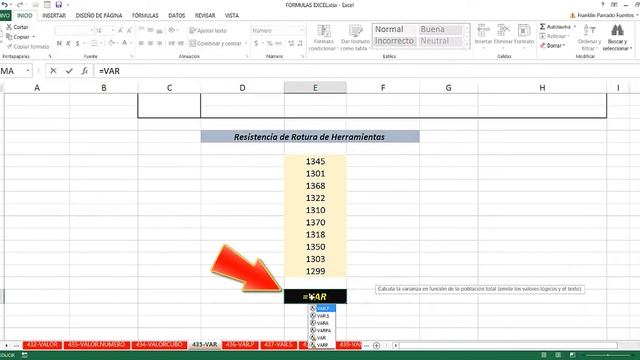
Task: Open the 436-VAR.P sheet tab
Action: 240,345
